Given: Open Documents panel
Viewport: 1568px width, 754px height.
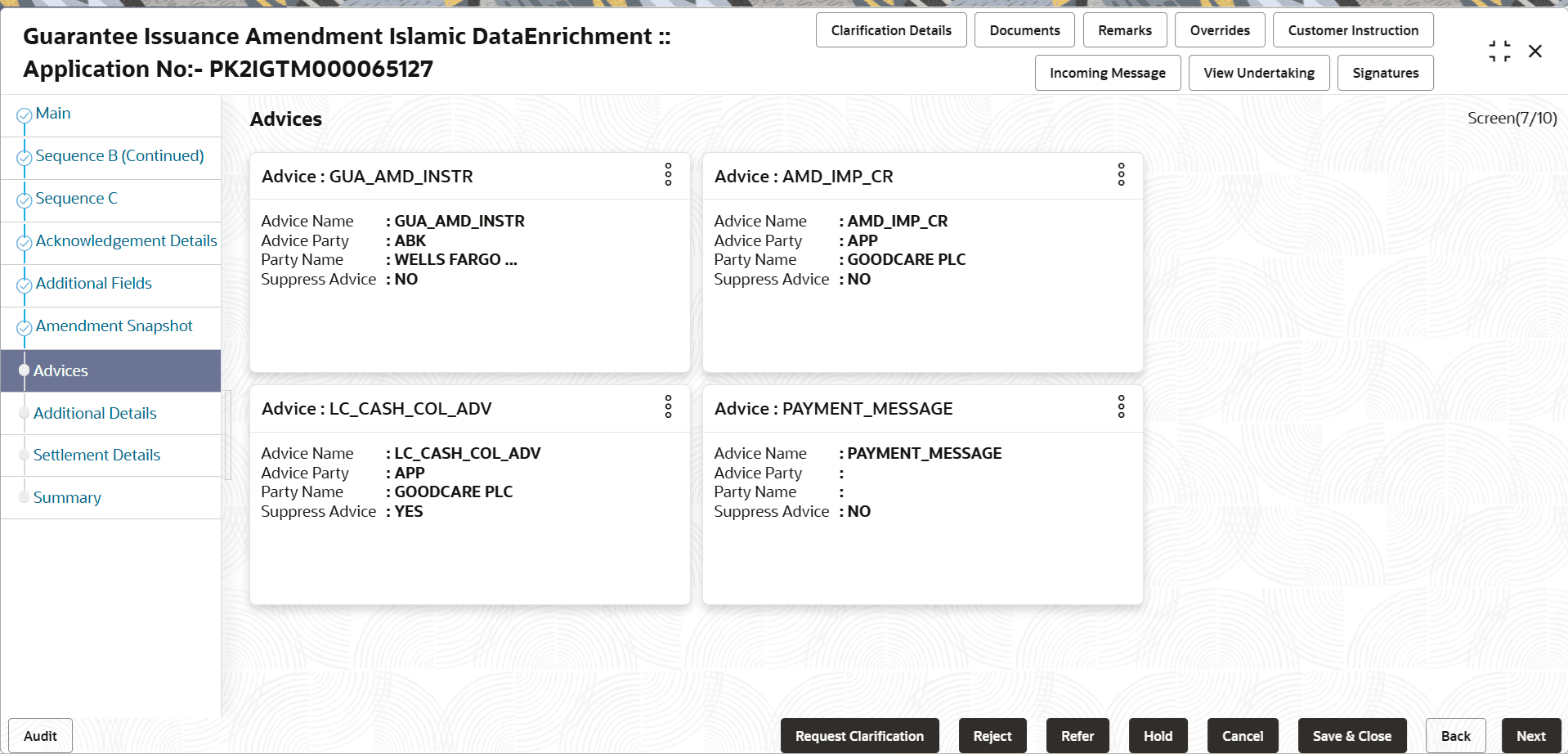Looking at the screenshot, I should [1025, 30].
